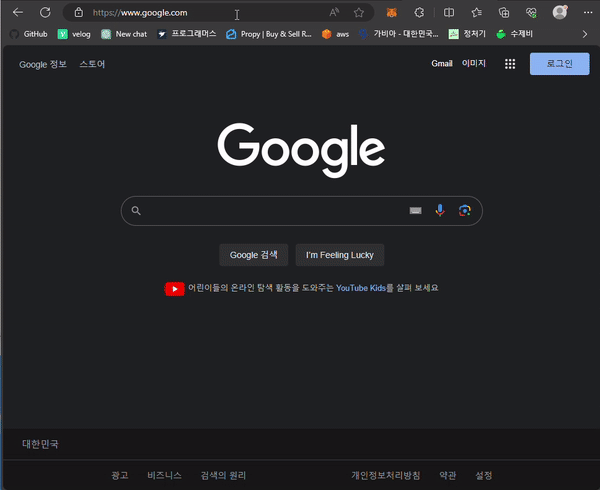Screen dimensions: 600x490
Task: Expand more bookmarks chevron
Action: click(x=585, y=34)
